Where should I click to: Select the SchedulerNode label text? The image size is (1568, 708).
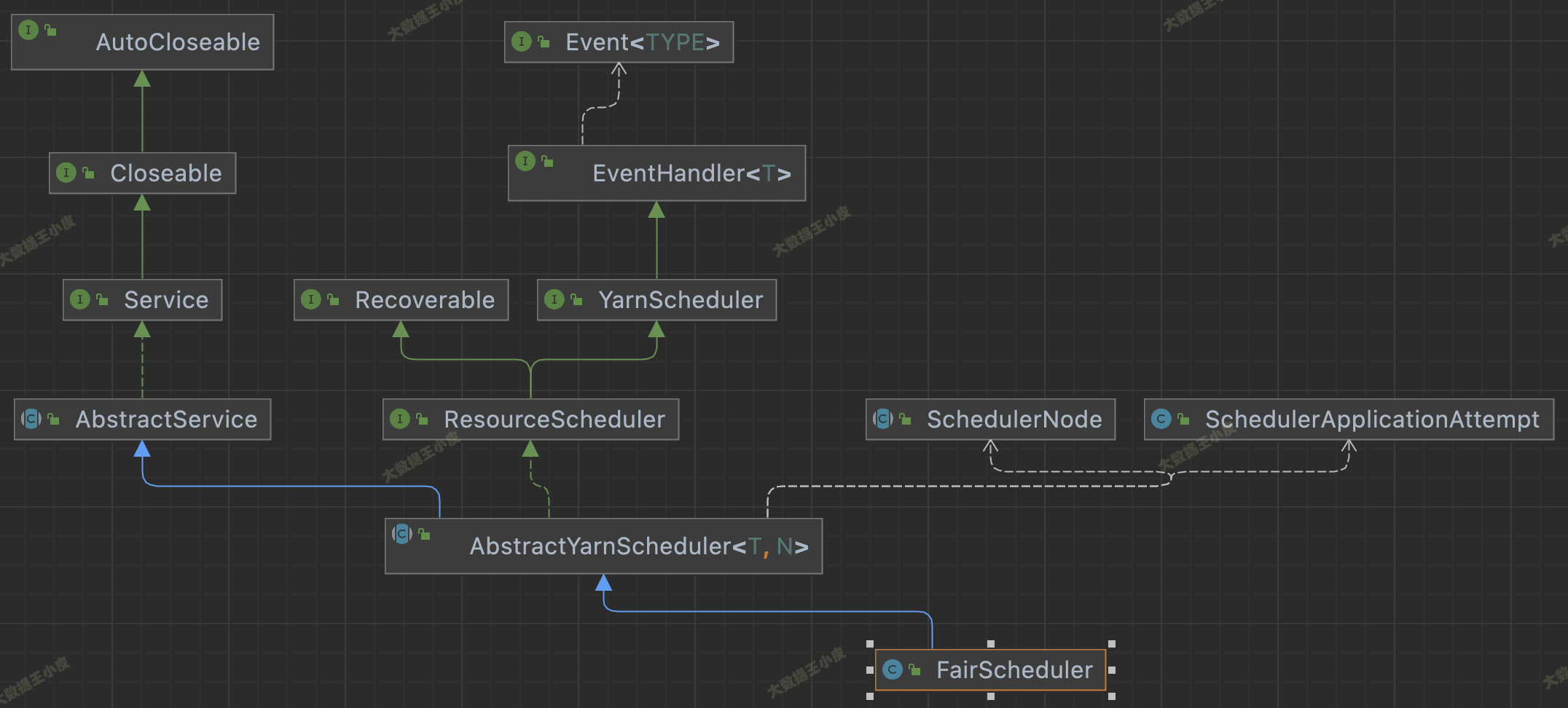(x=1014, y=420)
